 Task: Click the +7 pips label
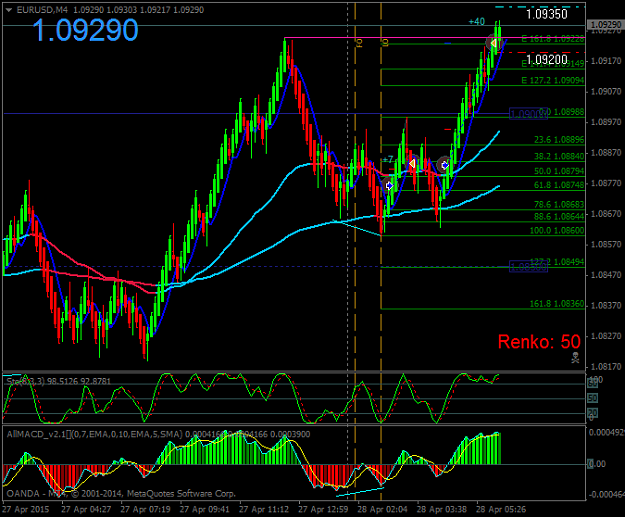[x=387, y=160]
